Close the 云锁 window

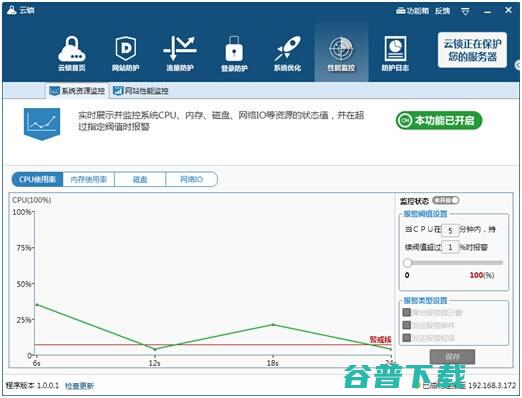click(508, 10)
